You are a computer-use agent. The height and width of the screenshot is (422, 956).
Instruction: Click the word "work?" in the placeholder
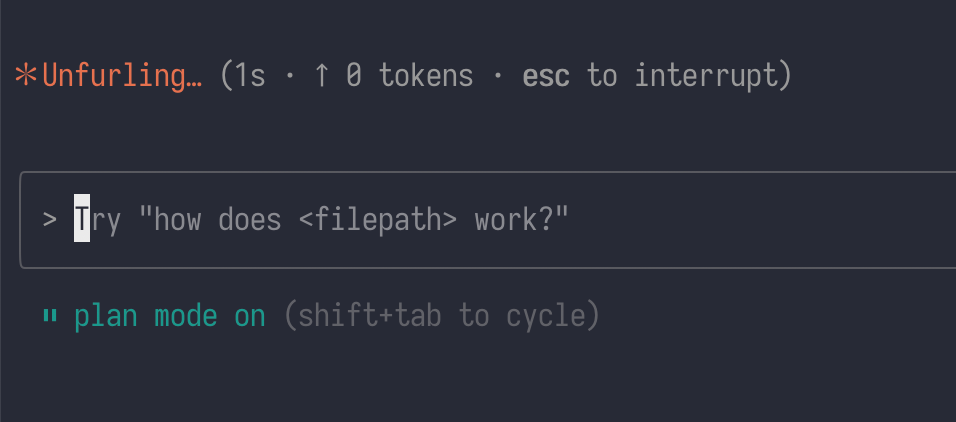pyautogui.click(x=522, y=220)
